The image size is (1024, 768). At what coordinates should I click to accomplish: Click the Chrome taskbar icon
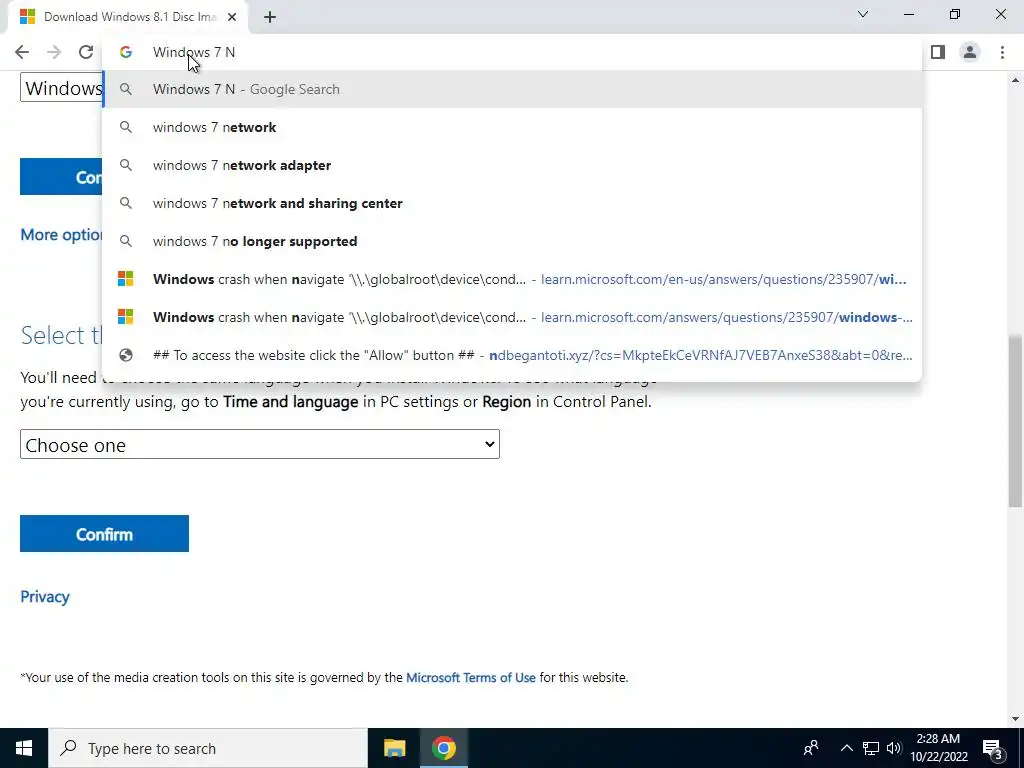tap(443, 748)
